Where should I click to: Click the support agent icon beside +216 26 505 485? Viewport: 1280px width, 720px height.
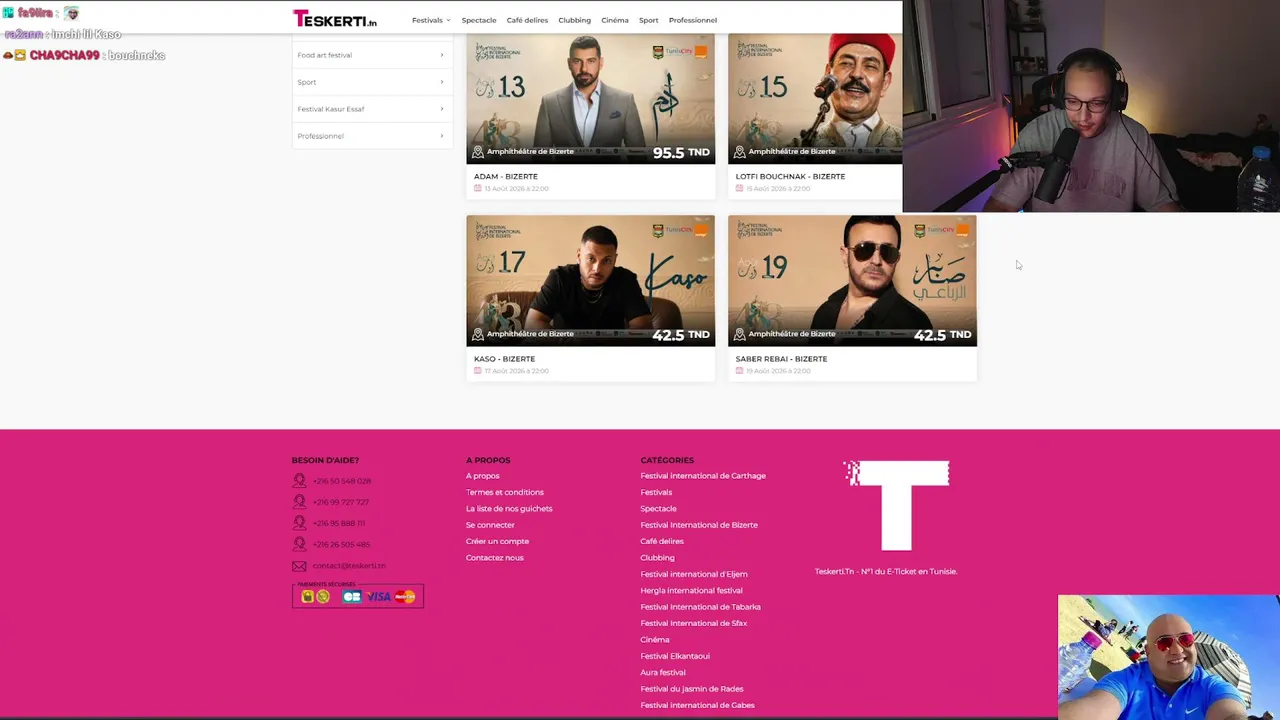pyautogui.click(x=299, y=544)
